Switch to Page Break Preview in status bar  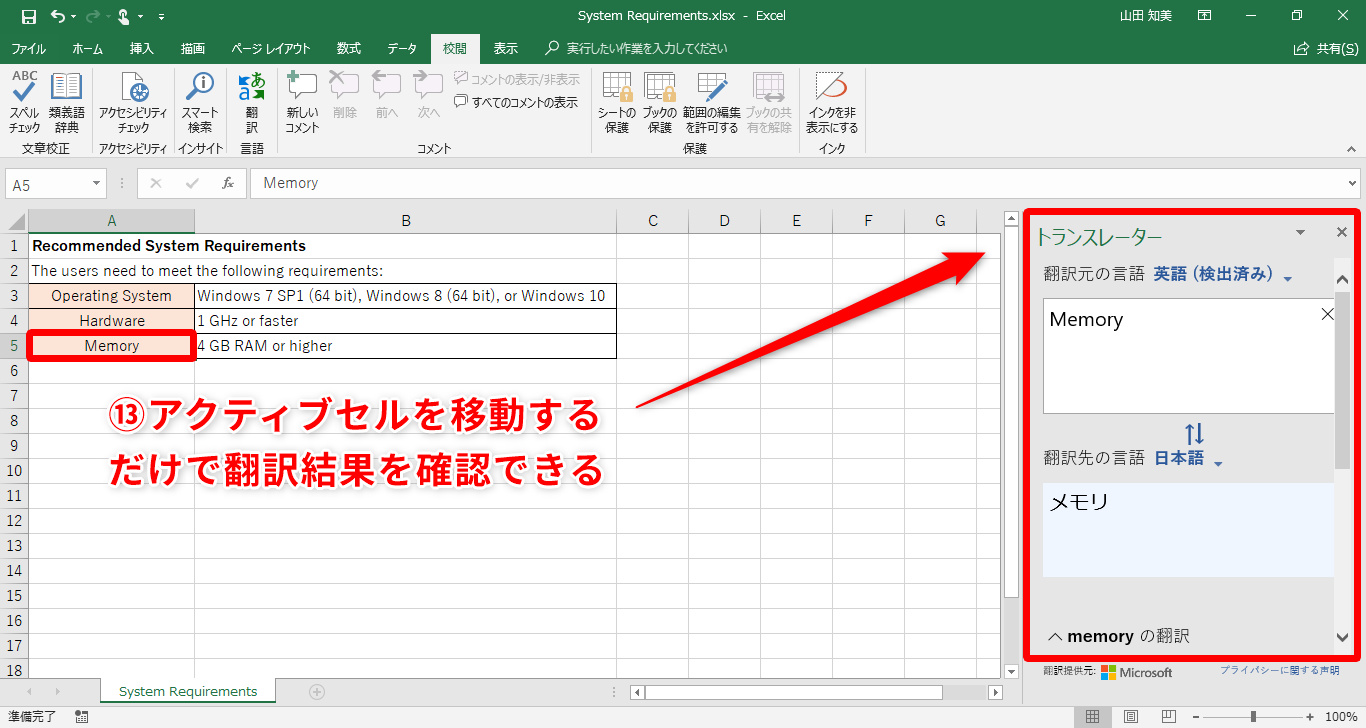1167,717
